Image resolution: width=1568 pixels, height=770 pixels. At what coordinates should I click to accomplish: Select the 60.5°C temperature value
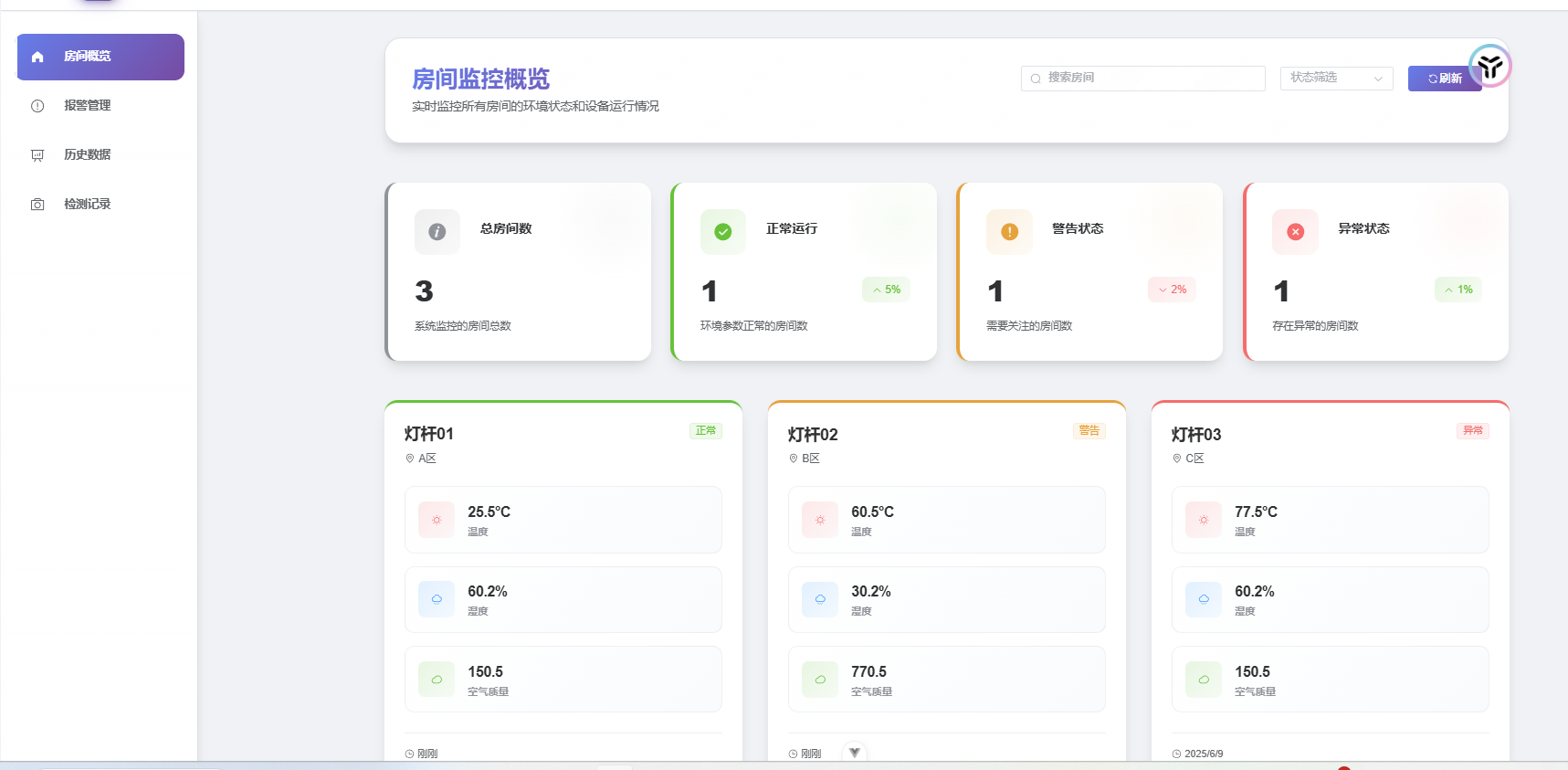tap(873, 512)
